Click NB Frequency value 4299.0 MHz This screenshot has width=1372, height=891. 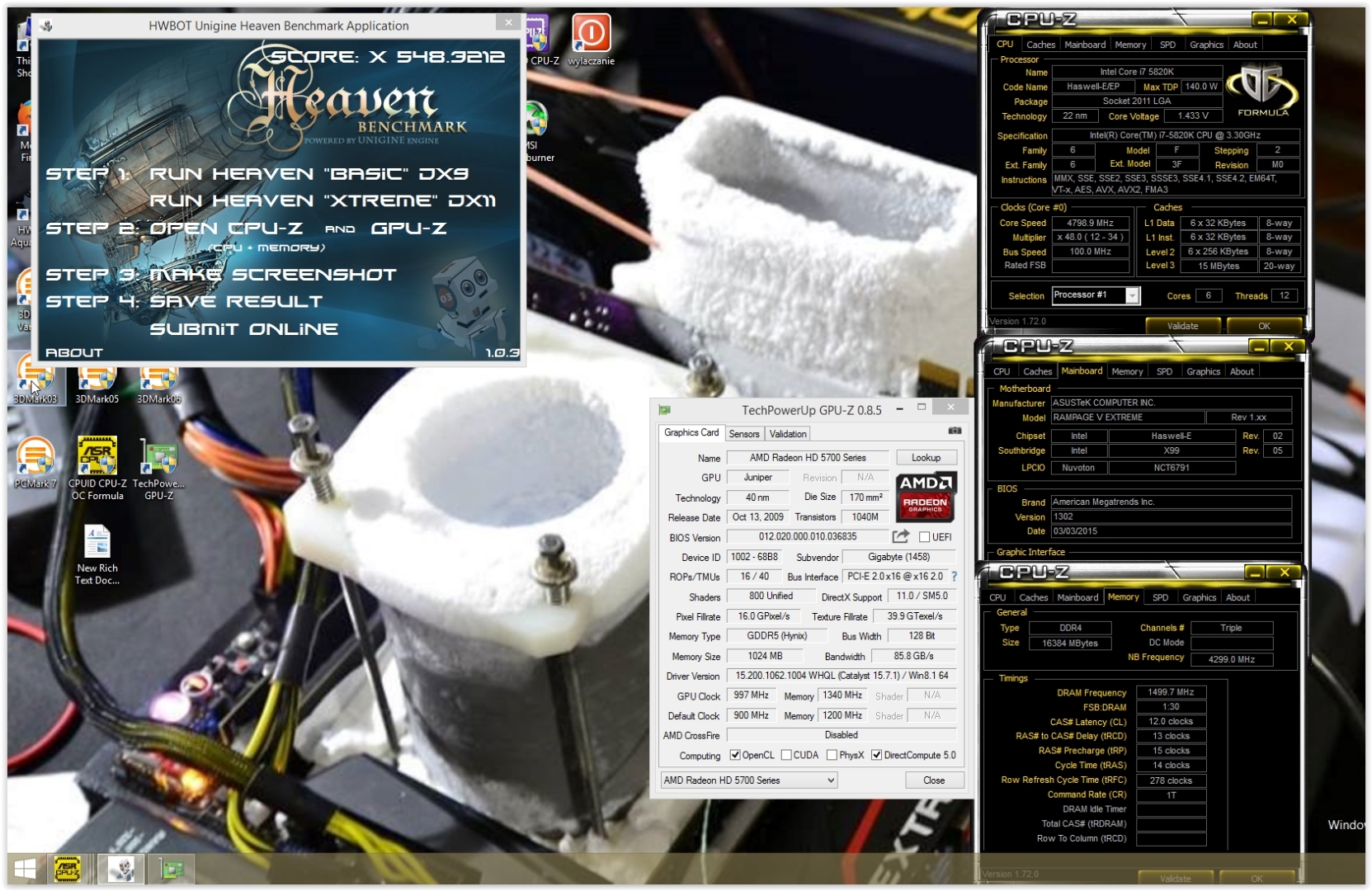pos(1231,659)
